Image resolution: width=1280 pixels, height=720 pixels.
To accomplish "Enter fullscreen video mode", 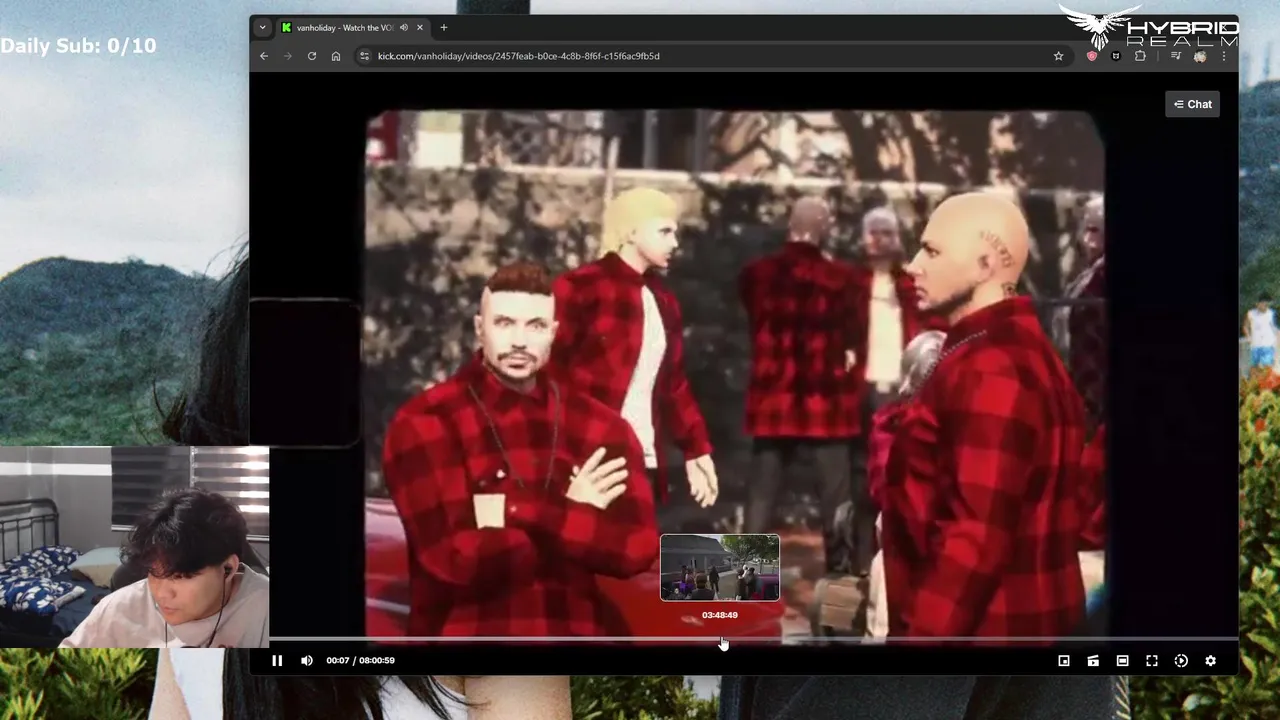I will (1152, 660).
